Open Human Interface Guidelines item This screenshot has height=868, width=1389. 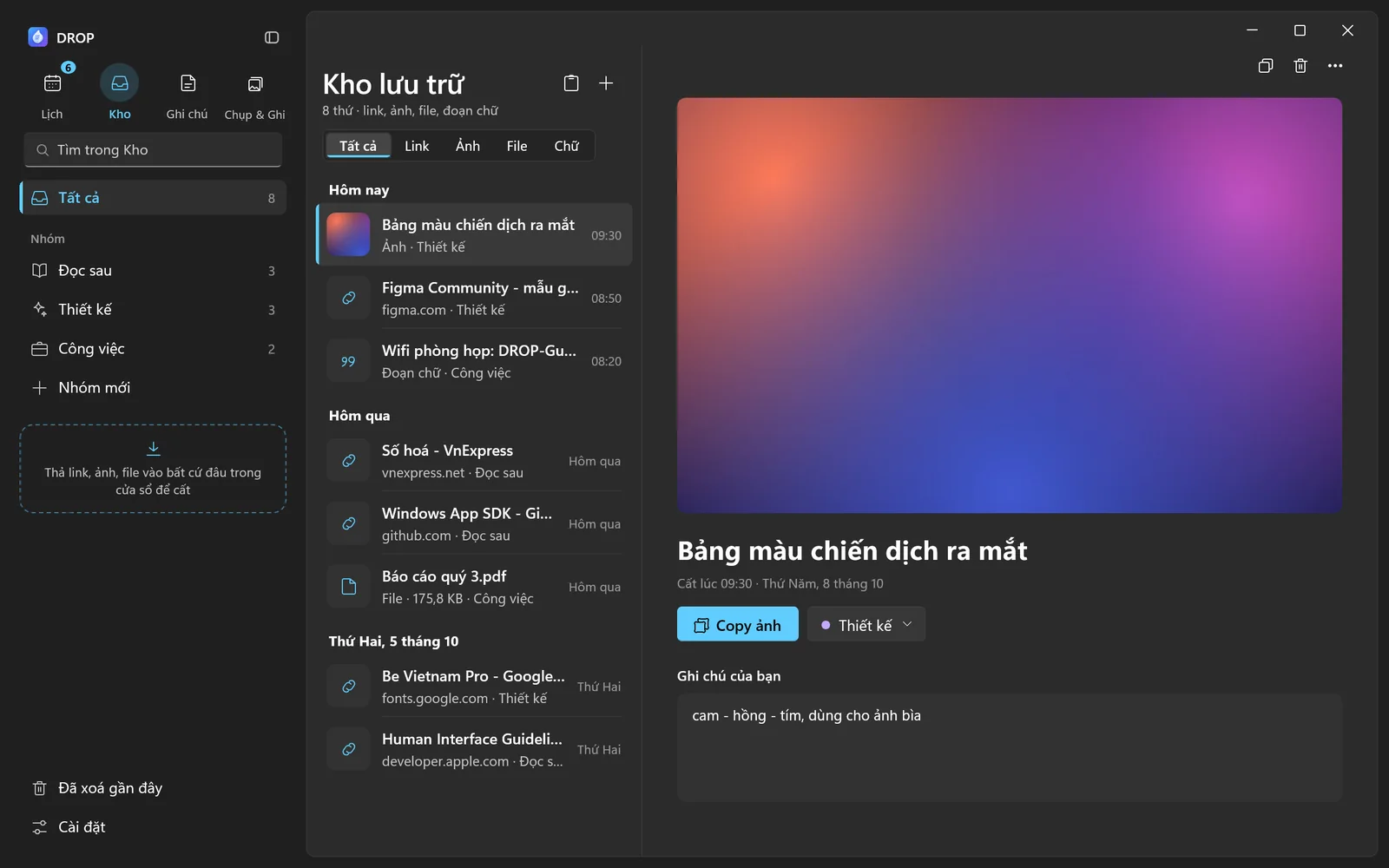click(475, 749)
